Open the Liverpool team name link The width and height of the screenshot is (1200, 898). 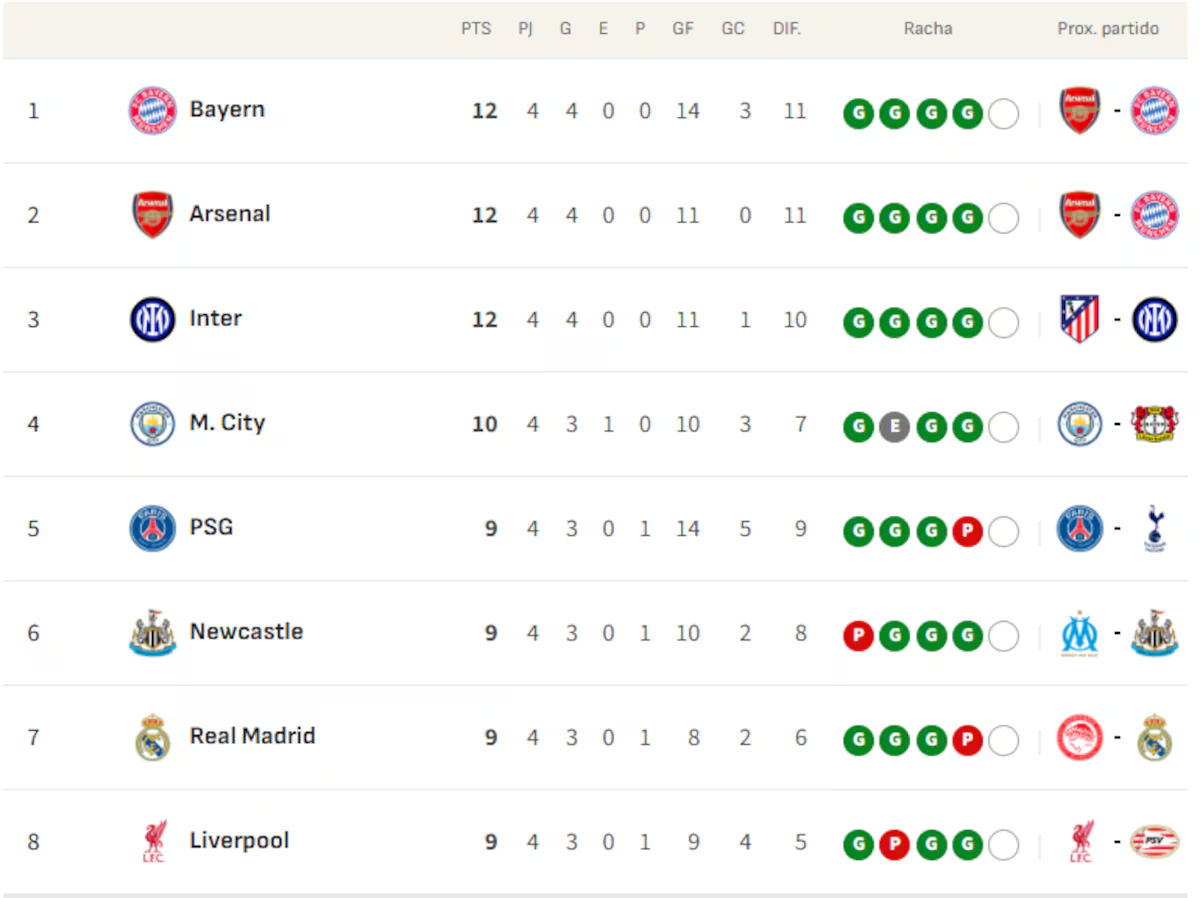239,841
